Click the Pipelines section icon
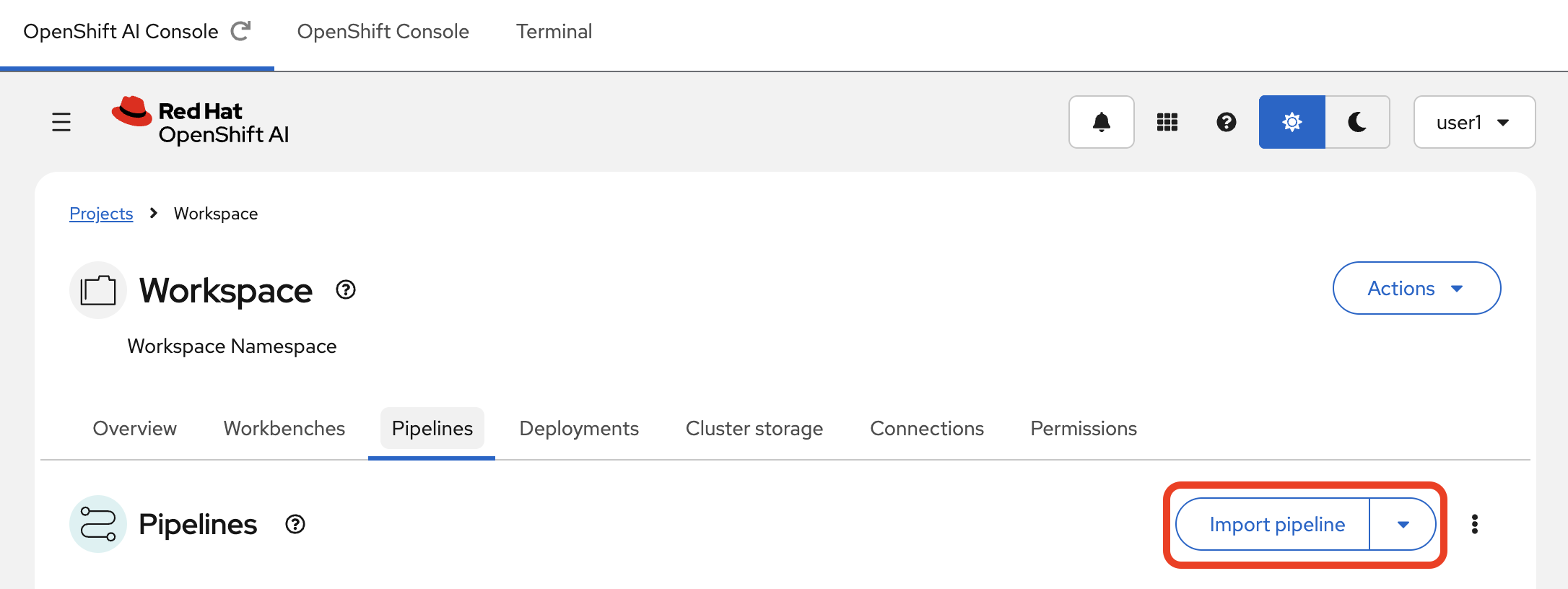 [x=97, y=523]
